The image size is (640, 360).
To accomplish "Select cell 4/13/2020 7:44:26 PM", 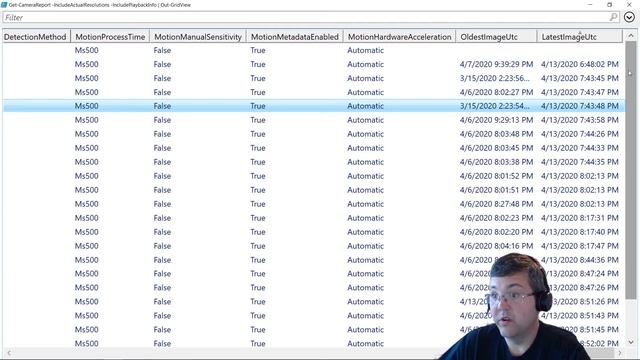I will pos(580,134).
